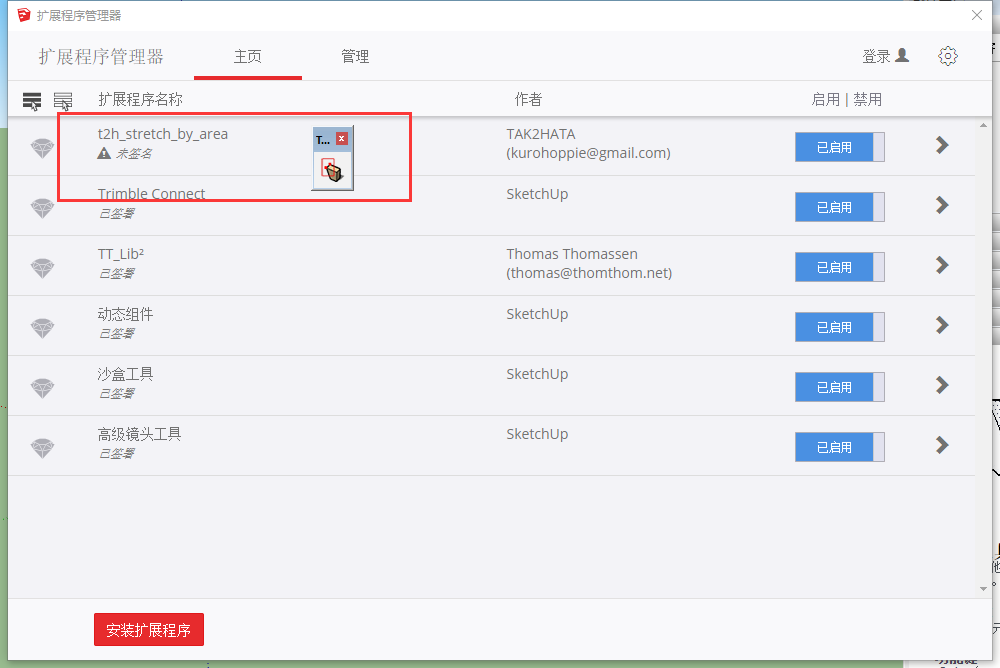Expand details chevron for TT_Lib²
The height and width of the screenshot is (668, 1000).
tap(942, 265)
